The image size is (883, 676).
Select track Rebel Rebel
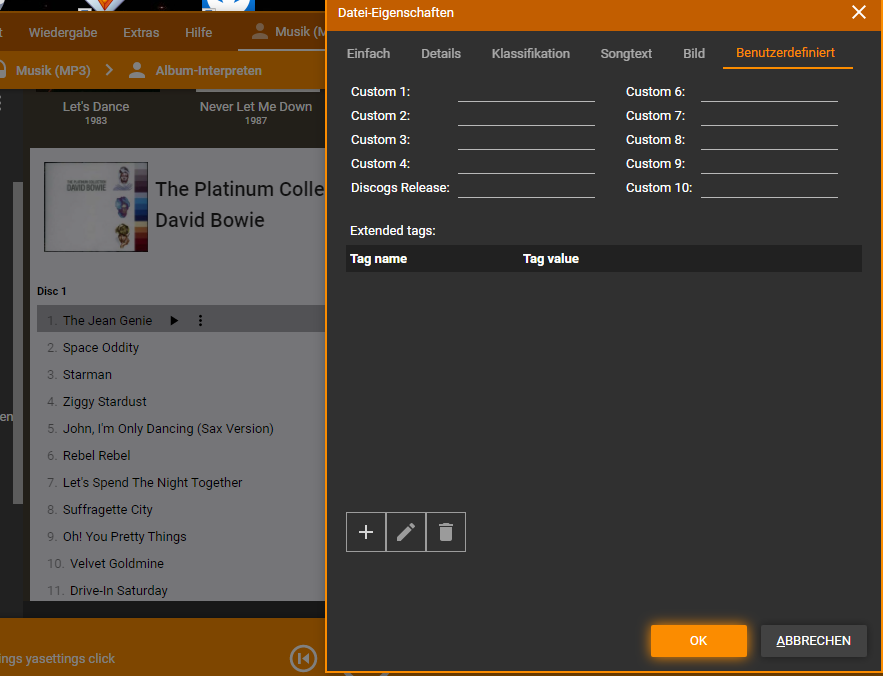tap(97, 456)
